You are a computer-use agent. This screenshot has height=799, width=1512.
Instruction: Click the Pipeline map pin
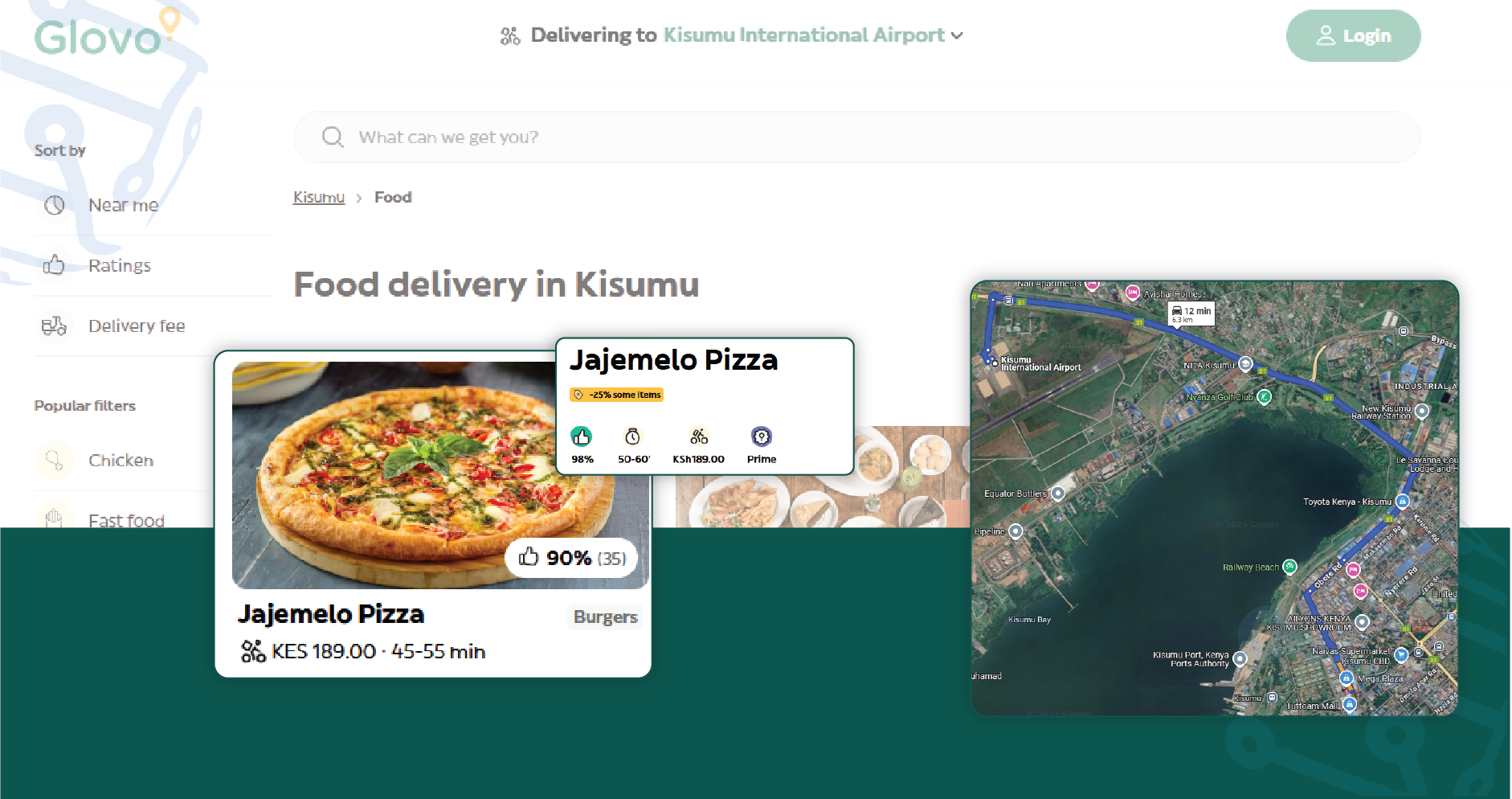[1016, 531]
